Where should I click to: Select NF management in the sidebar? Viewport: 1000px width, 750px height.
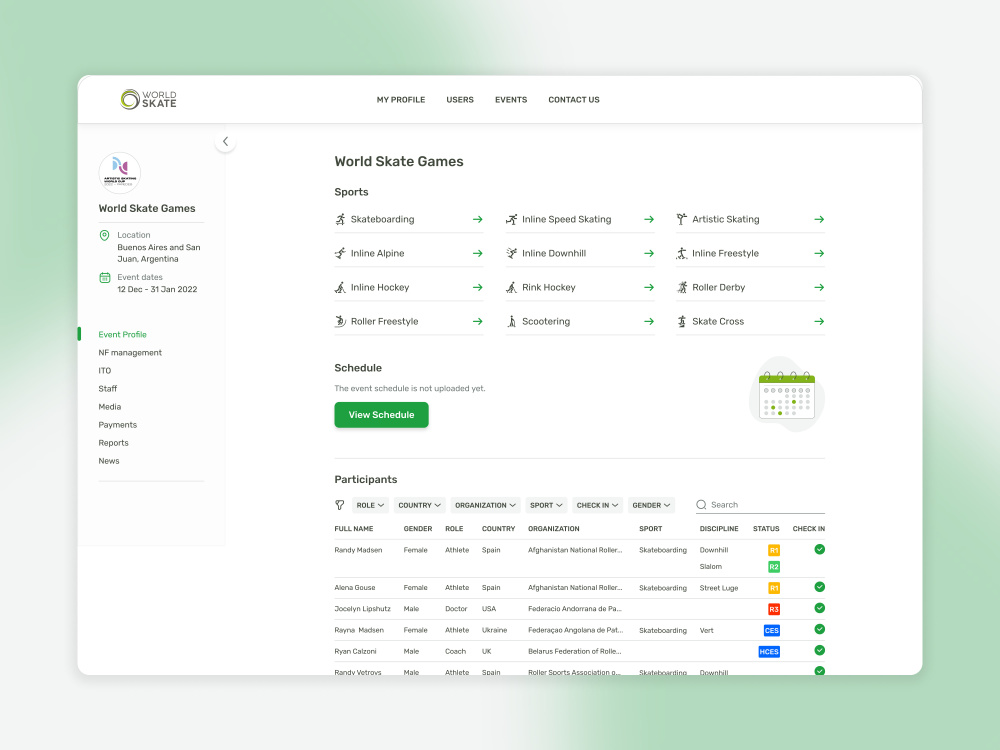pos(130,353)
